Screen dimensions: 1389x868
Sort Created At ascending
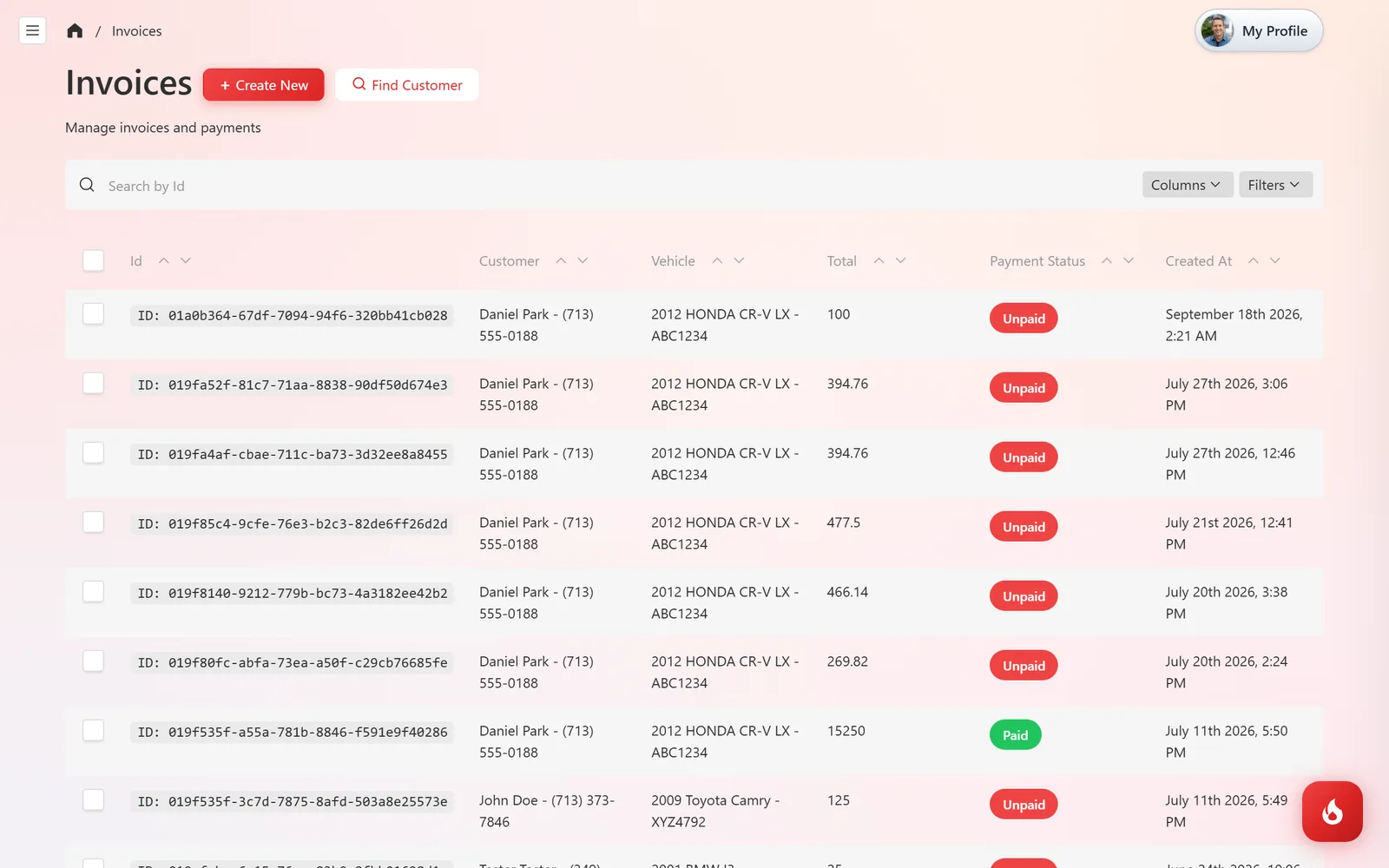click(1254, 260)
